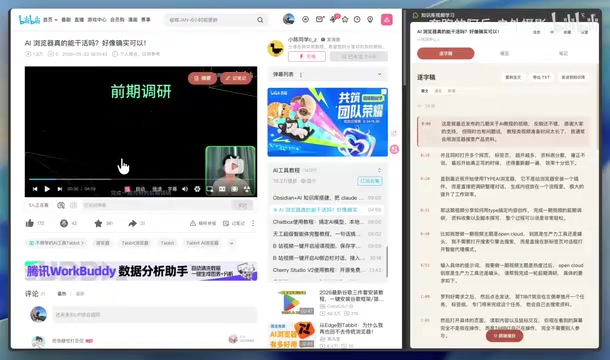Click the comment input box

pos(155,314)
